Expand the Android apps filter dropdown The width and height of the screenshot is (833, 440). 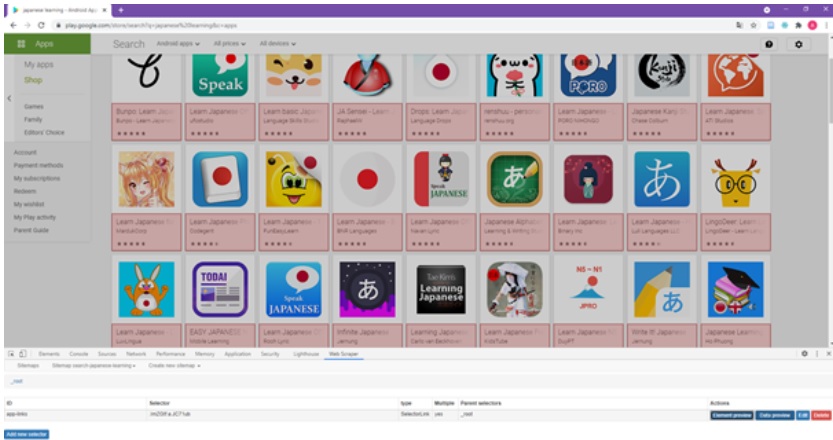(x=178, y=44)
